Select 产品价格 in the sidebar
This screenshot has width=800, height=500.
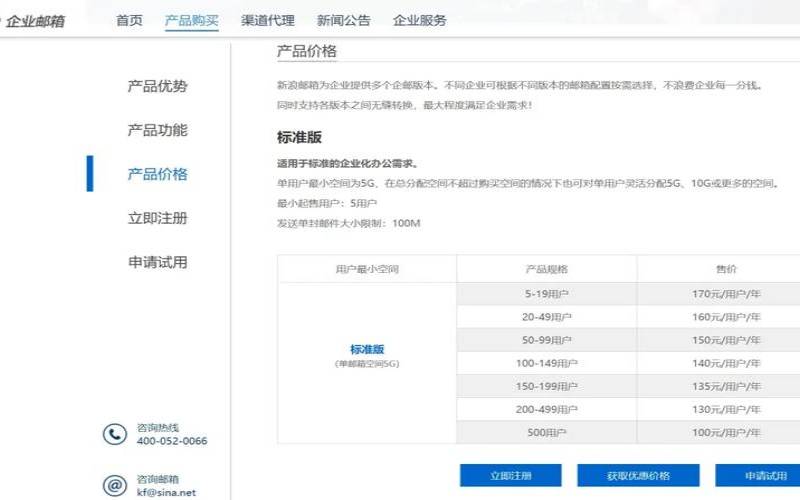click(x=158, y=174)
